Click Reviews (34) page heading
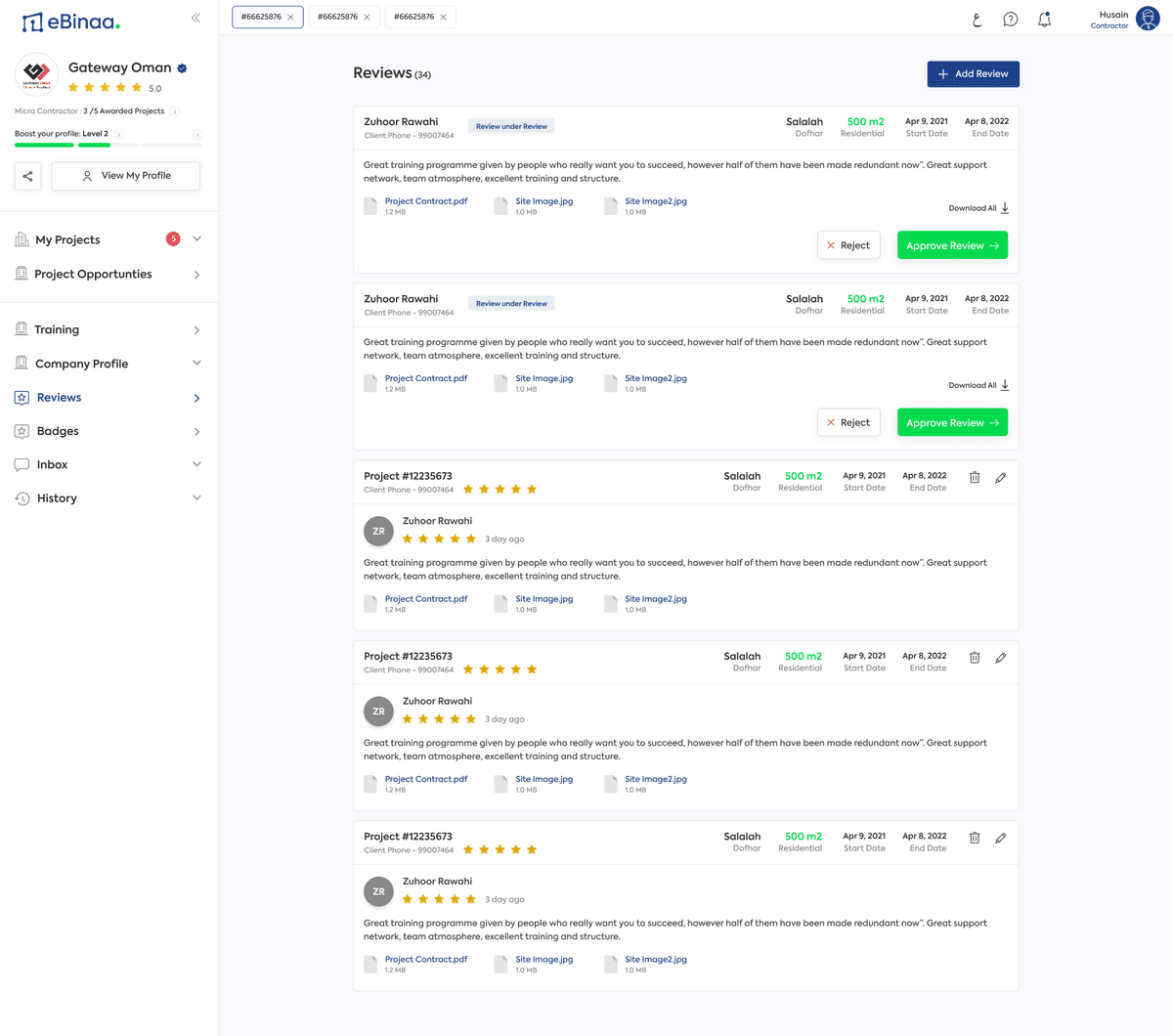The width and height of the screenshot is (1173, 1036). point(392,73)
